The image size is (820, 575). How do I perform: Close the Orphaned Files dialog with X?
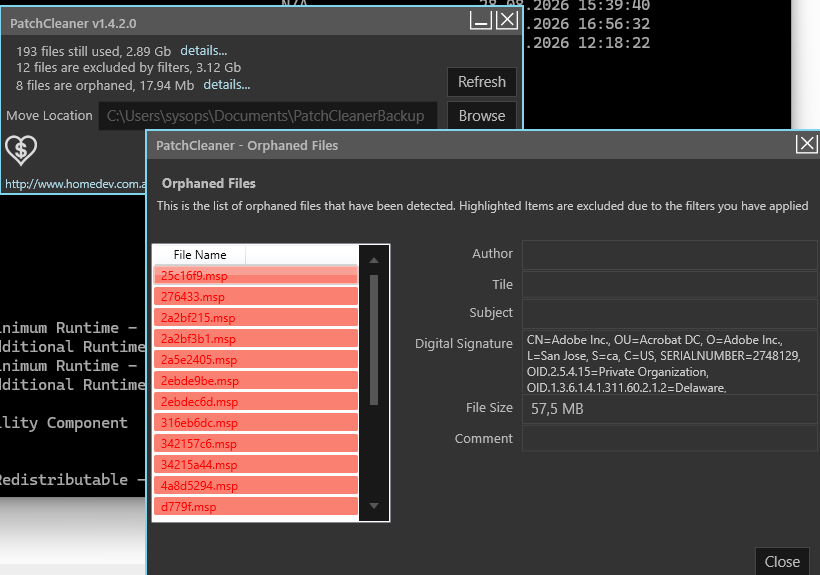[x=806, y=143]
